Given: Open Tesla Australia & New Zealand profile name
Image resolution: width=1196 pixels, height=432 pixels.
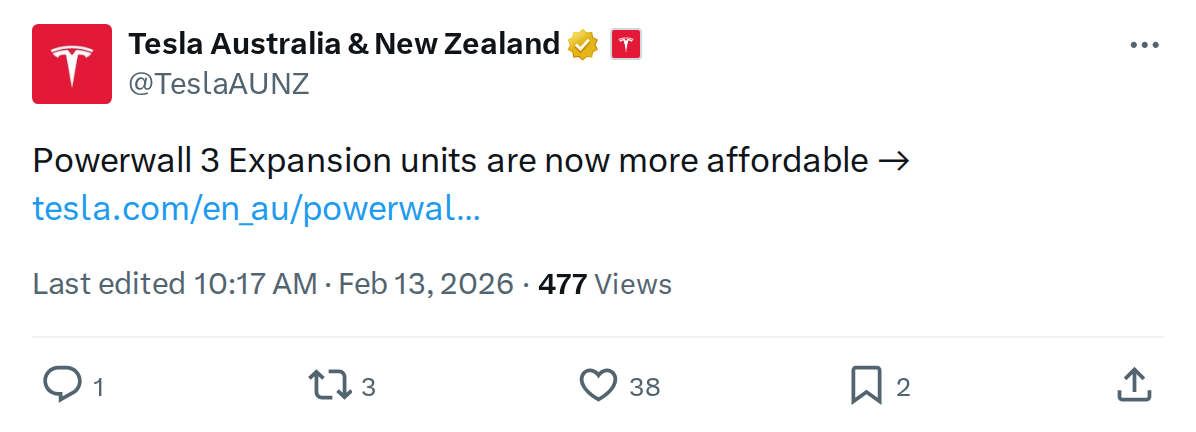Looking at the screenshot, I should click(x=344, y=44).
